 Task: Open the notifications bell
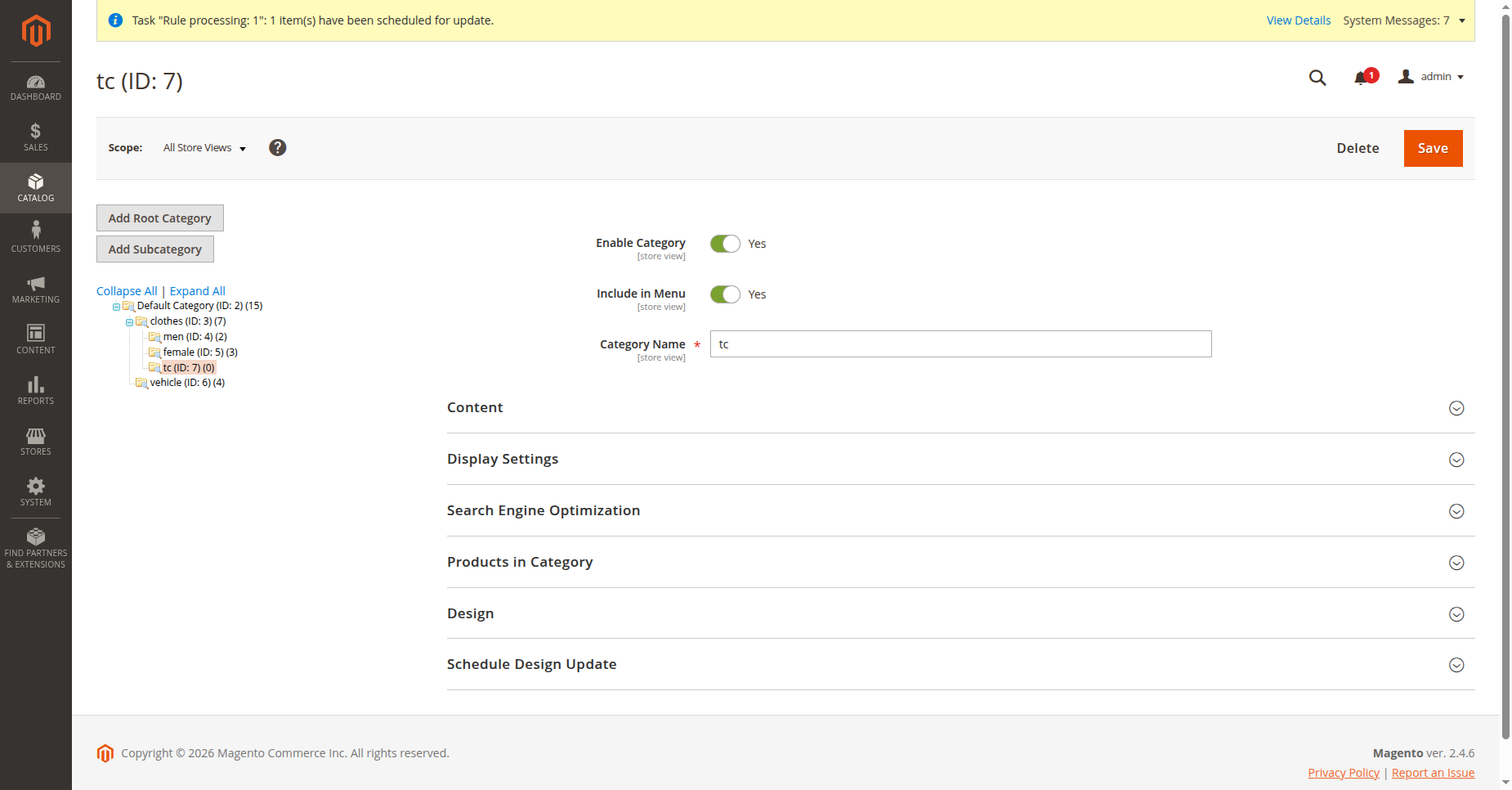pos(1361,78)
